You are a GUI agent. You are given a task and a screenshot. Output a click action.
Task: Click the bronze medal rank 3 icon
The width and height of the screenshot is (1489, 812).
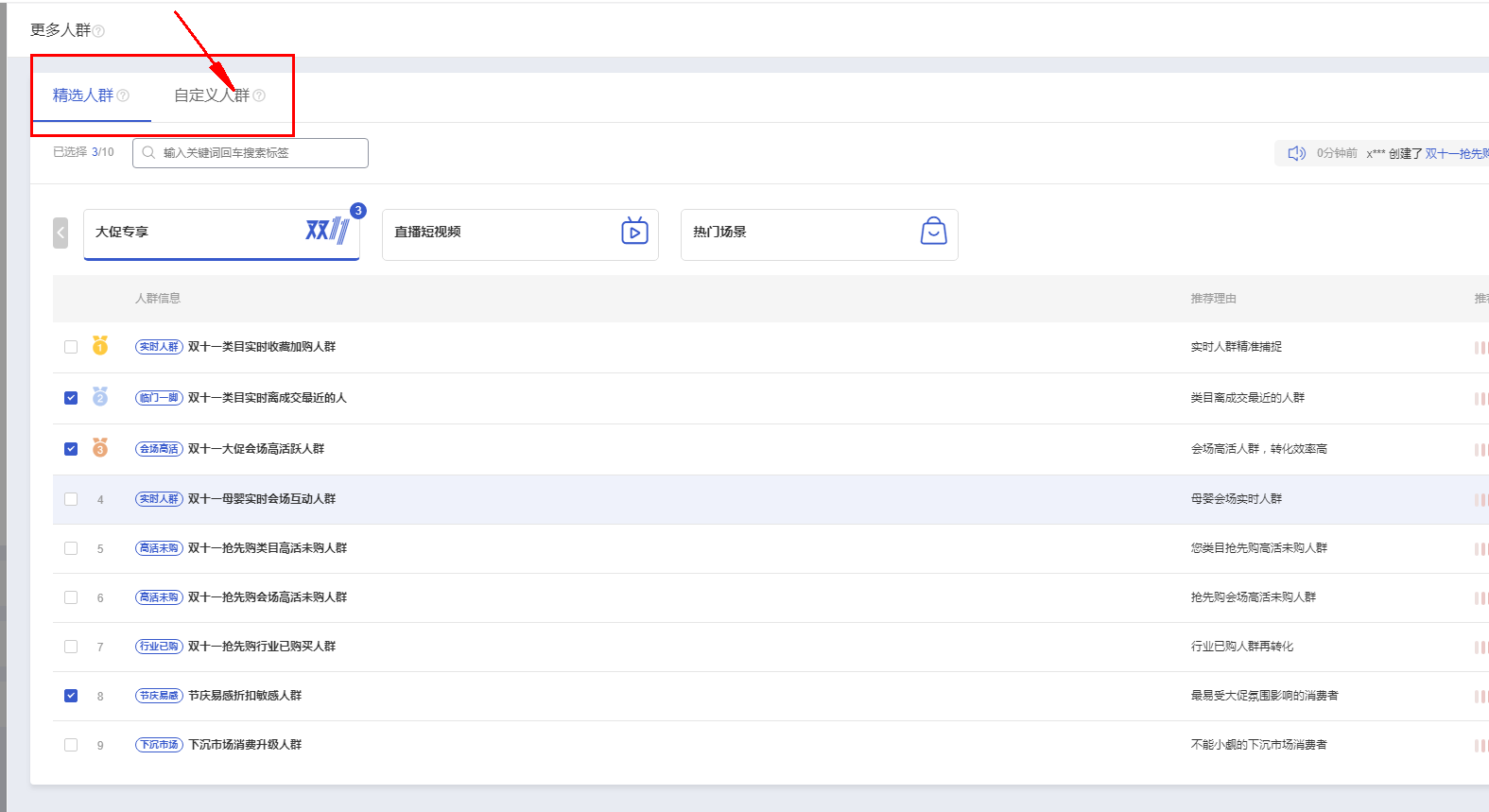(x=100, y=447)
